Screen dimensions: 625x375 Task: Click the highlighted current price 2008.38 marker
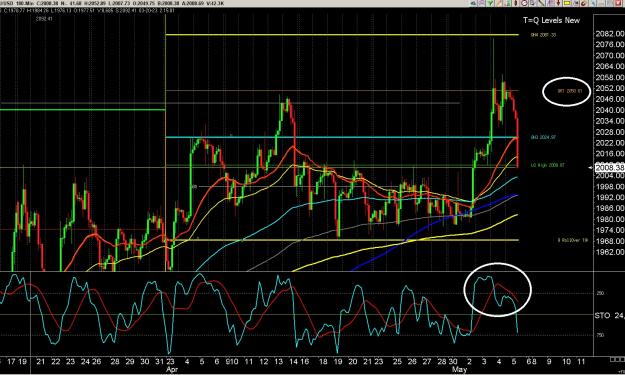[x=609, y=167]
